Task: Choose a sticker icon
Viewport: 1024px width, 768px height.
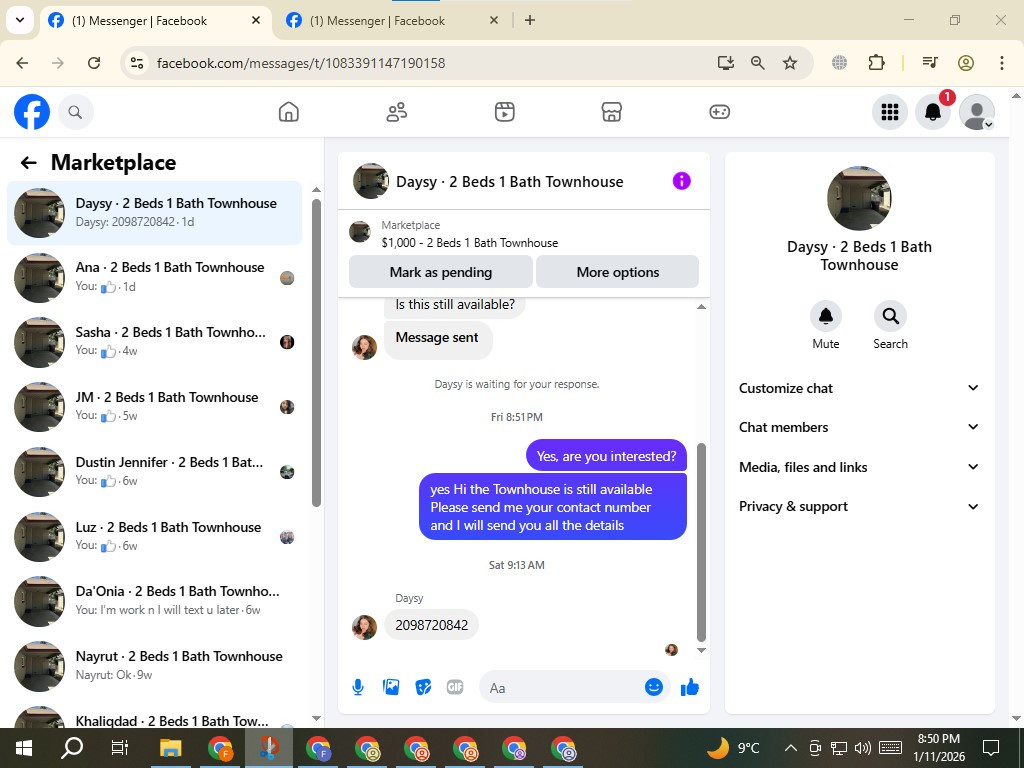Action: click(423, 687)
